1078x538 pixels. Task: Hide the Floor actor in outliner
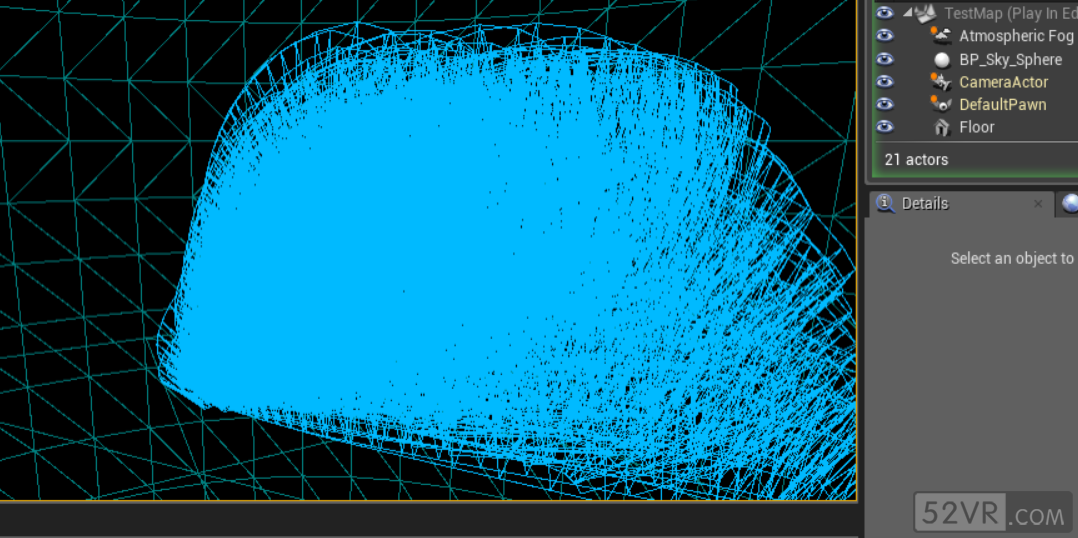pos(884,127)
